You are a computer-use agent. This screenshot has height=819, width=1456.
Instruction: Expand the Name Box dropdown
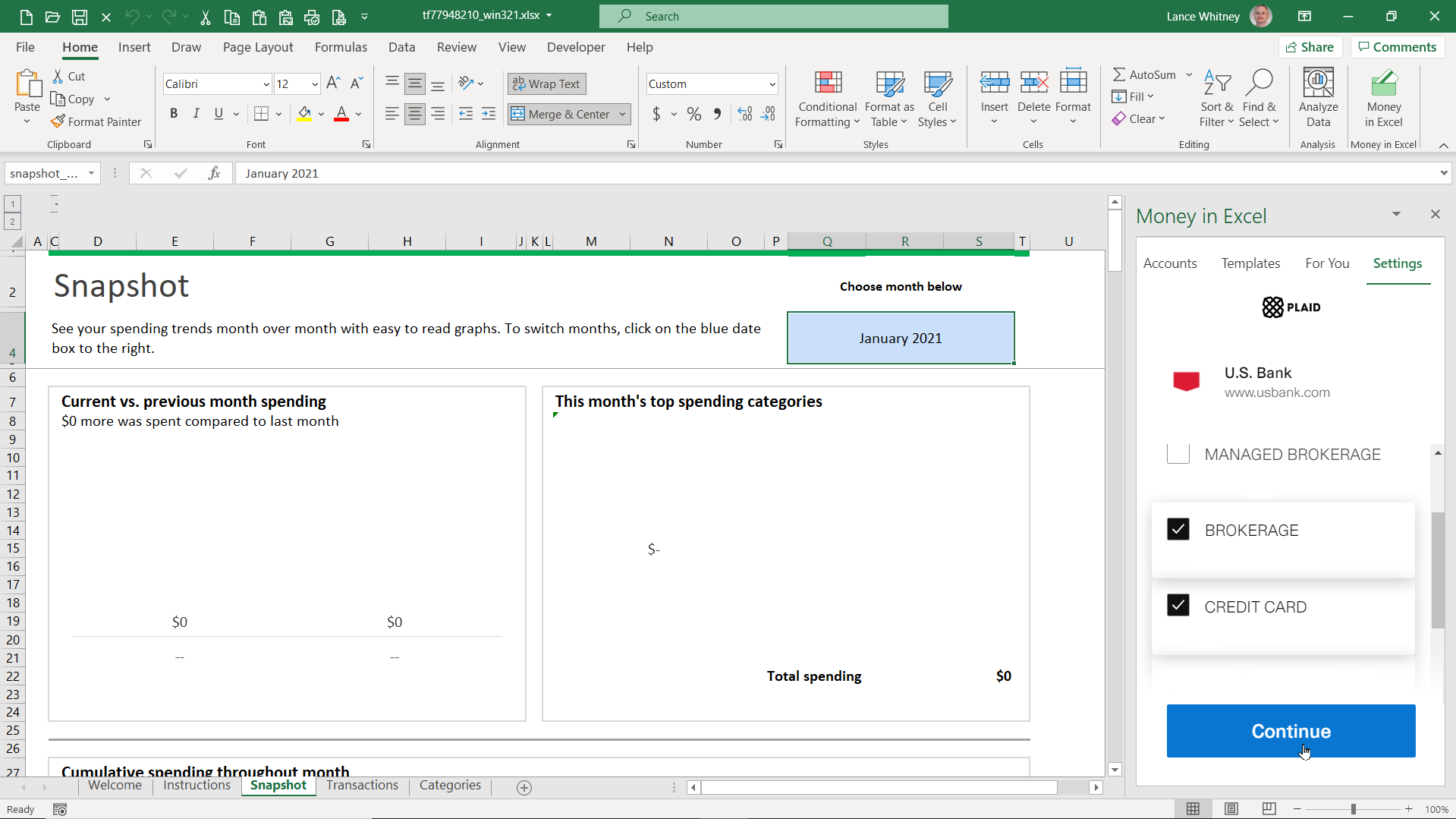[91, 173]
